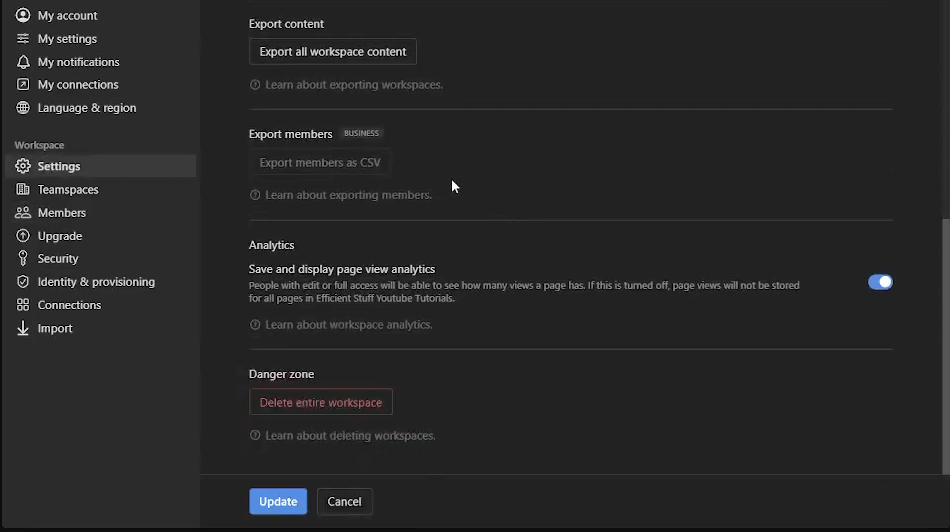
Task: Click the Teamspaces building icon
Action: pyautogui.click(x=22, y=189)
